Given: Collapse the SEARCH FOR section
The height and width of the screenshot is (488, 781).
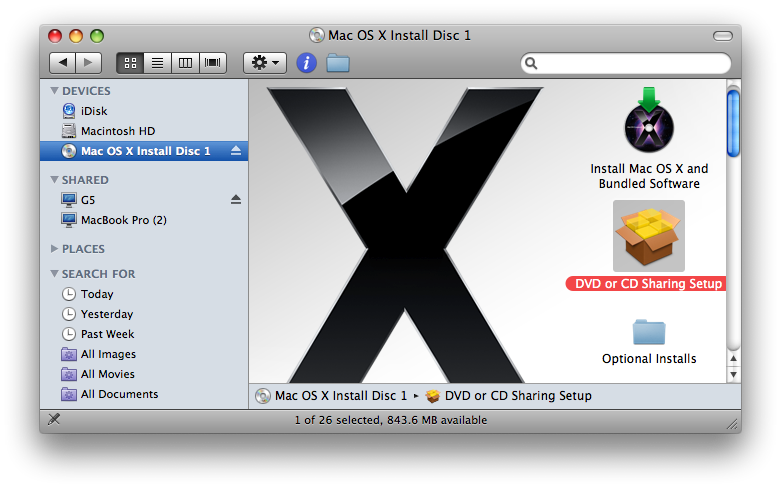Looking at the screenshot, I should [54, 273].
